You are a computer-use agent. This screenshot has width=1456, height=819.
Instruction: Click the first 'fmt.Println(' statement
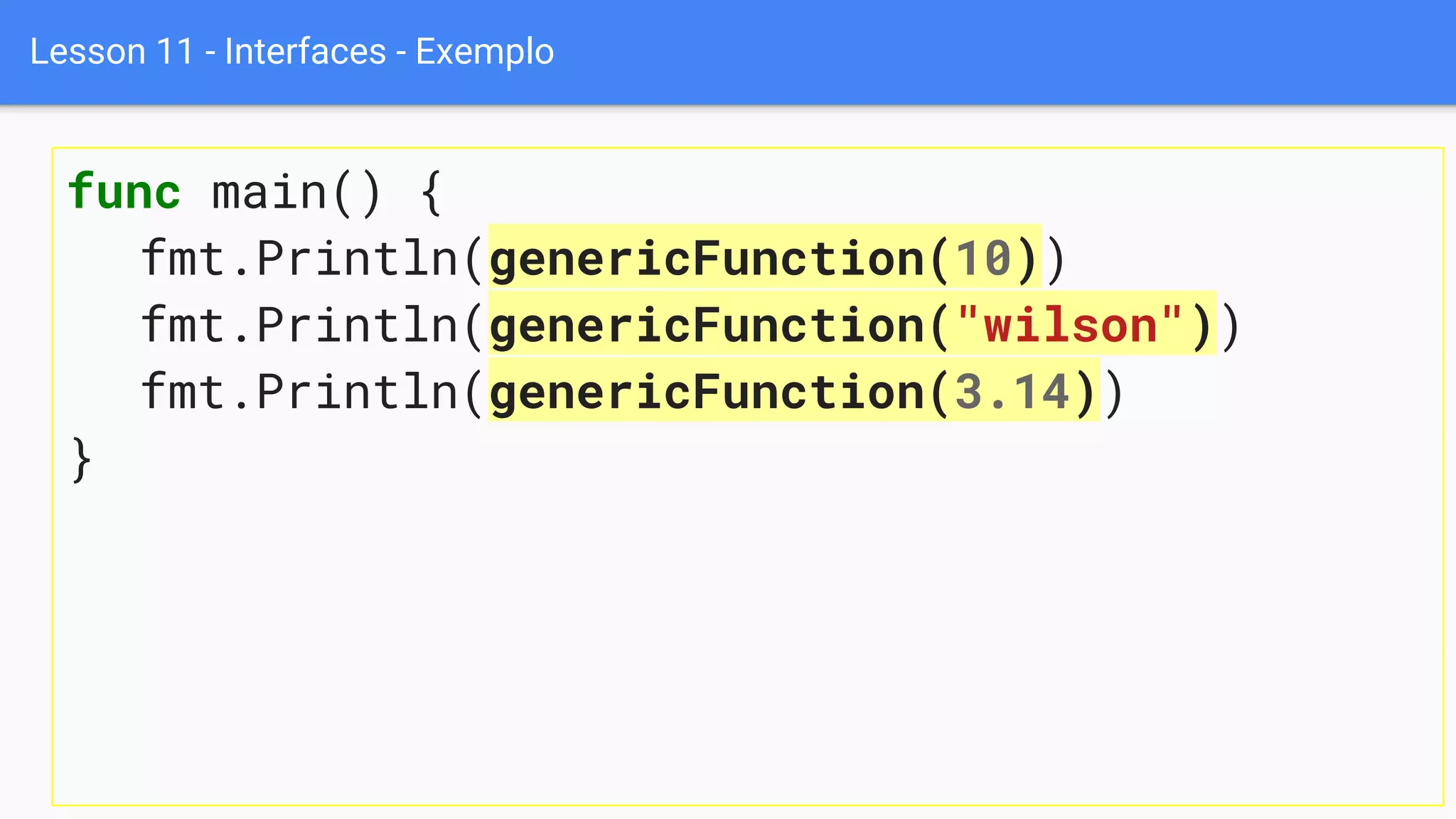[x=312, y=258]
